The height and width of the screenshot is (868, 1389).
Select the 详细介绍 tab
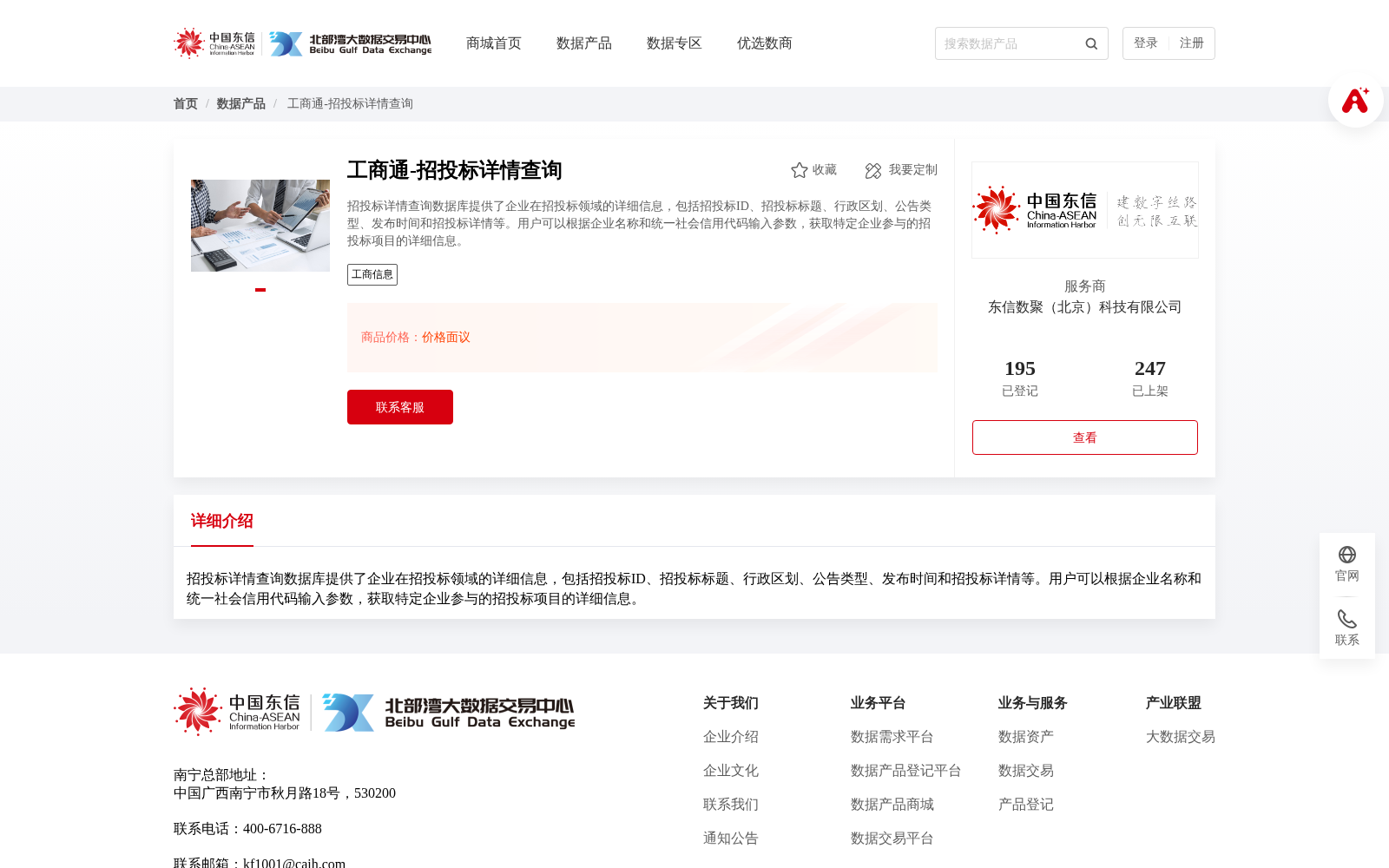(x=222, y=521)
